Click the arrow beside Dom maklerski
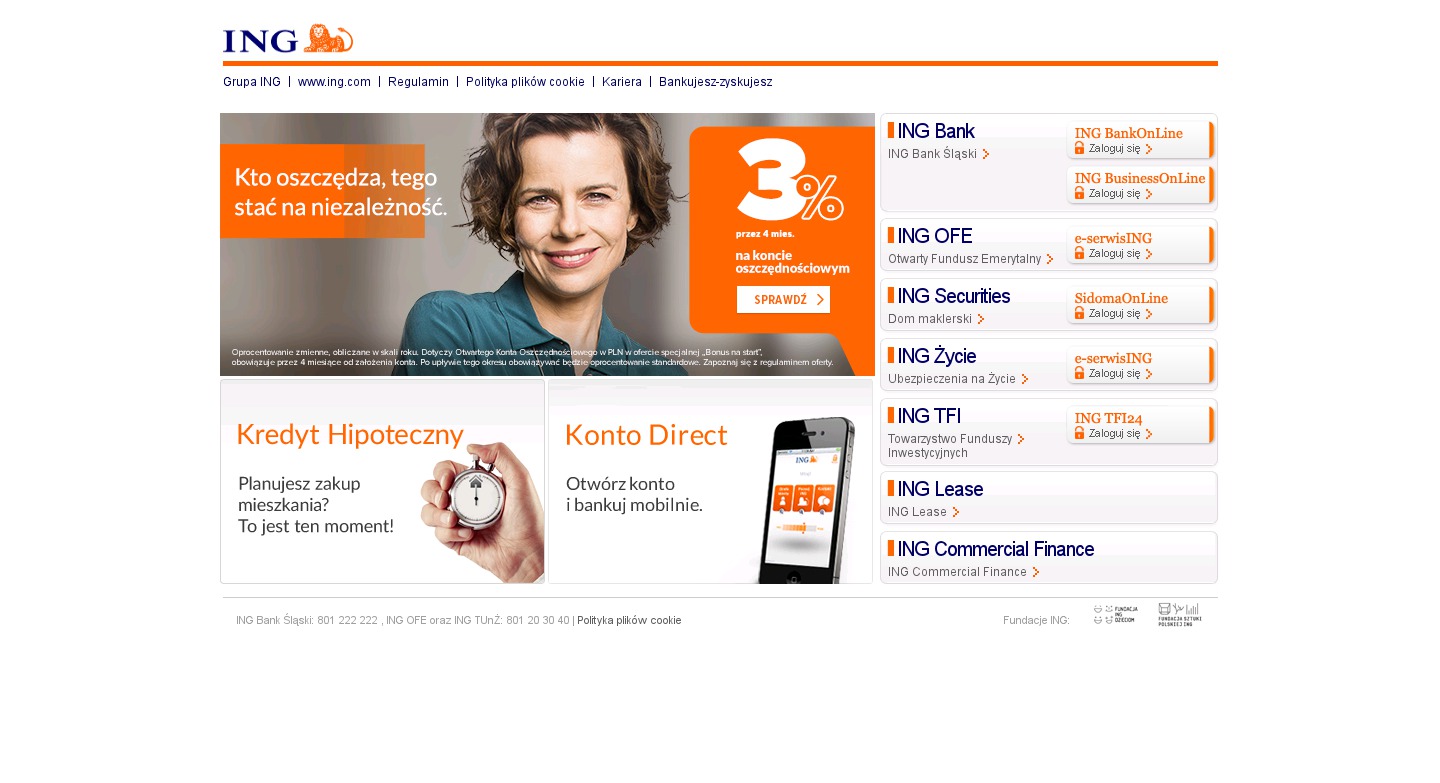The width and height of the screenshot is (1440, 783). 981,319
